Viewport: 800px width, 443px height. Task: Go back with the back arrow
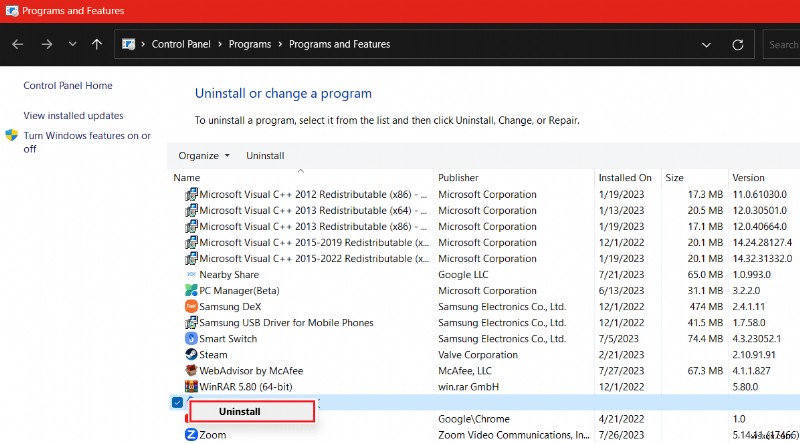(17, 44)
